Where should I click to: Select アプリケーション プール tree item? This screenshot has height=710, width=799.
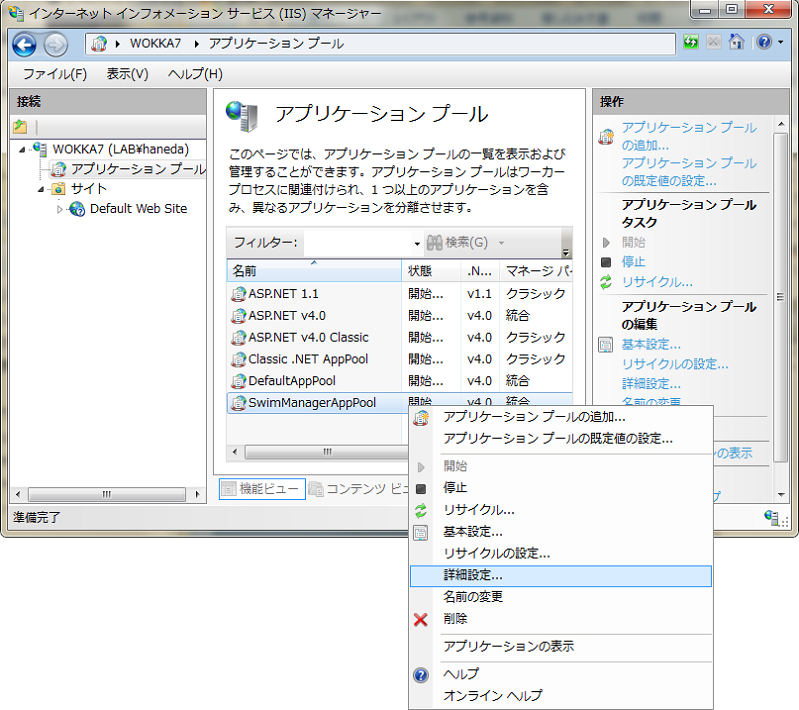(128, 169)
